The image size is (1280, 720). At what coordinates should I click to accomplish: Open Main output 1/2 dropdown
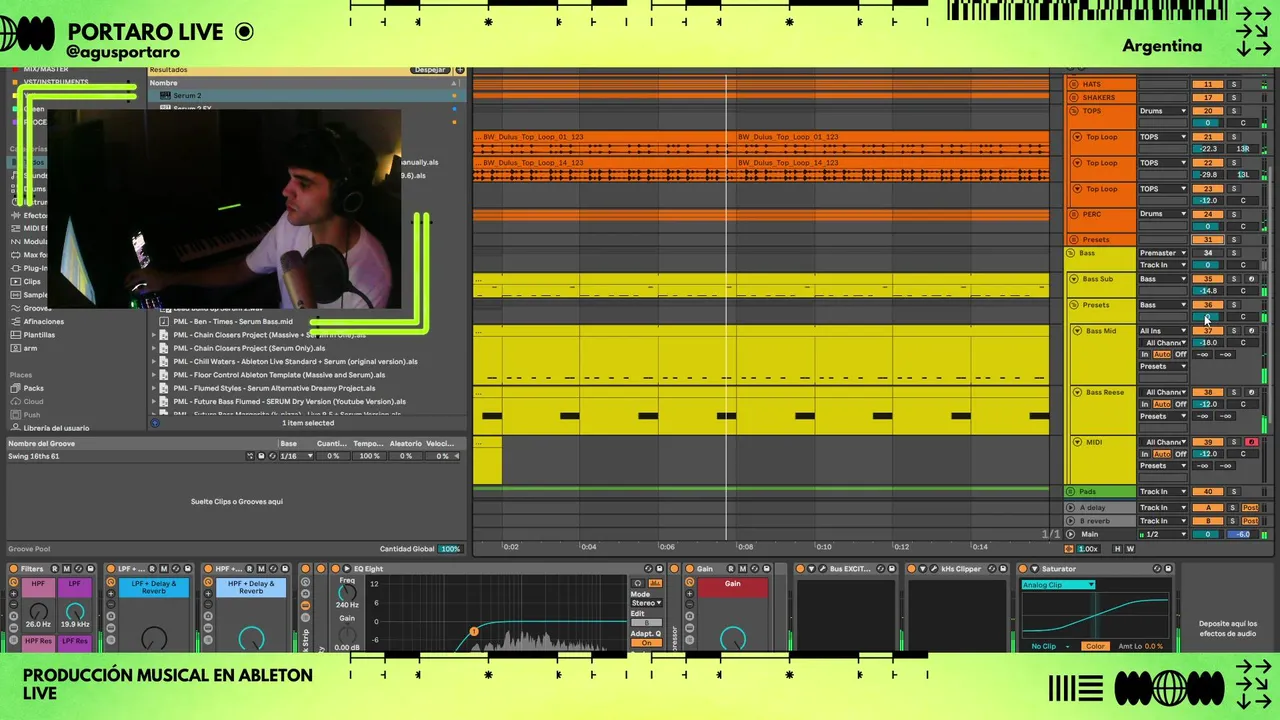1163,534
